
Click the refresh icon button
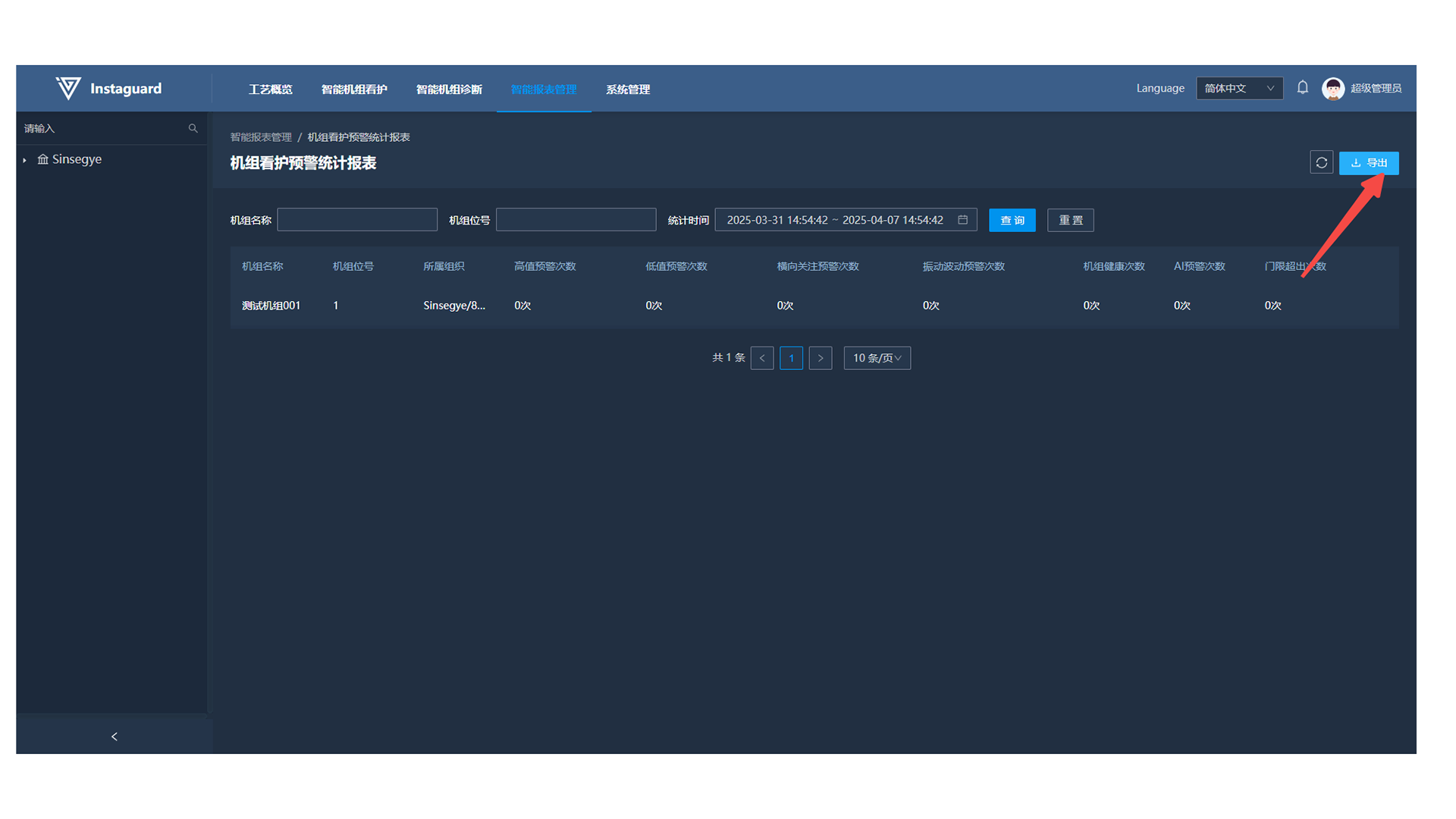[1321, 163]
